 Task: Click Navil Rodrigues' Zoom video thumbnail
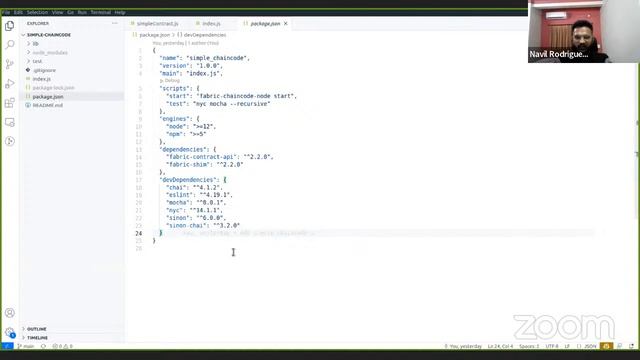(x=583, y=31)
